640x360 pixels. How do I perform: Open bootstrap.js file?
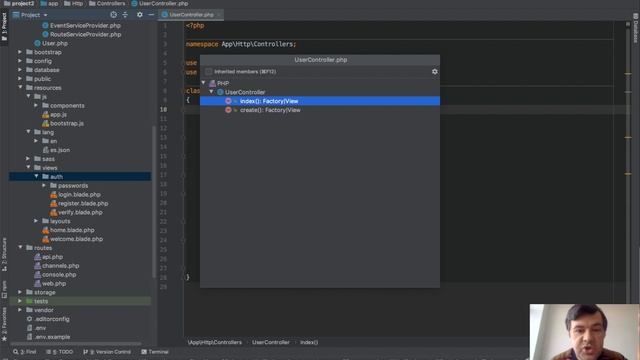pyautogui.click(x=67, y=123)
